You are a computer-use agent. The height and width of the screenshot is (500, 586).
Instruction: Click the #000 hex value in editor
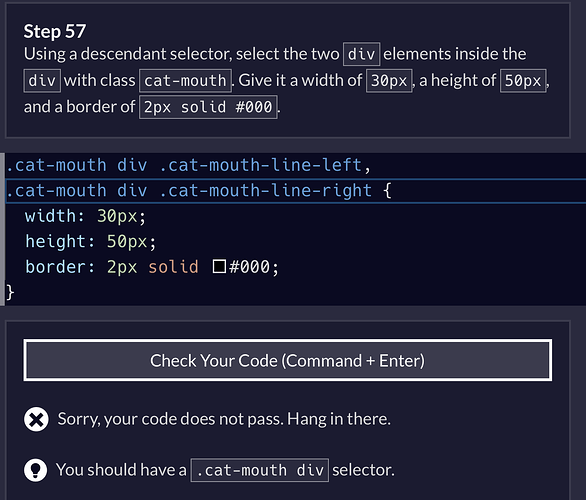click(249, 267)
